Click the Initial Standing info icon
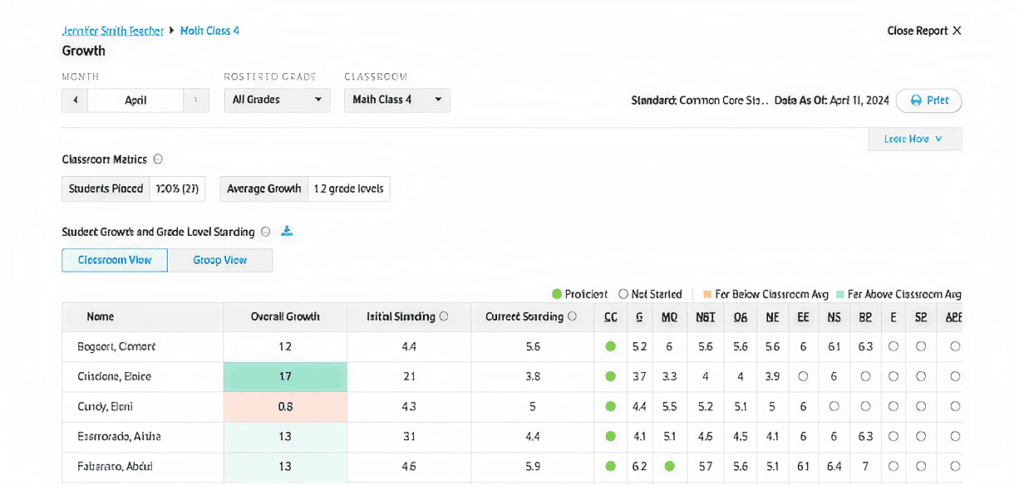 (444, 316)
